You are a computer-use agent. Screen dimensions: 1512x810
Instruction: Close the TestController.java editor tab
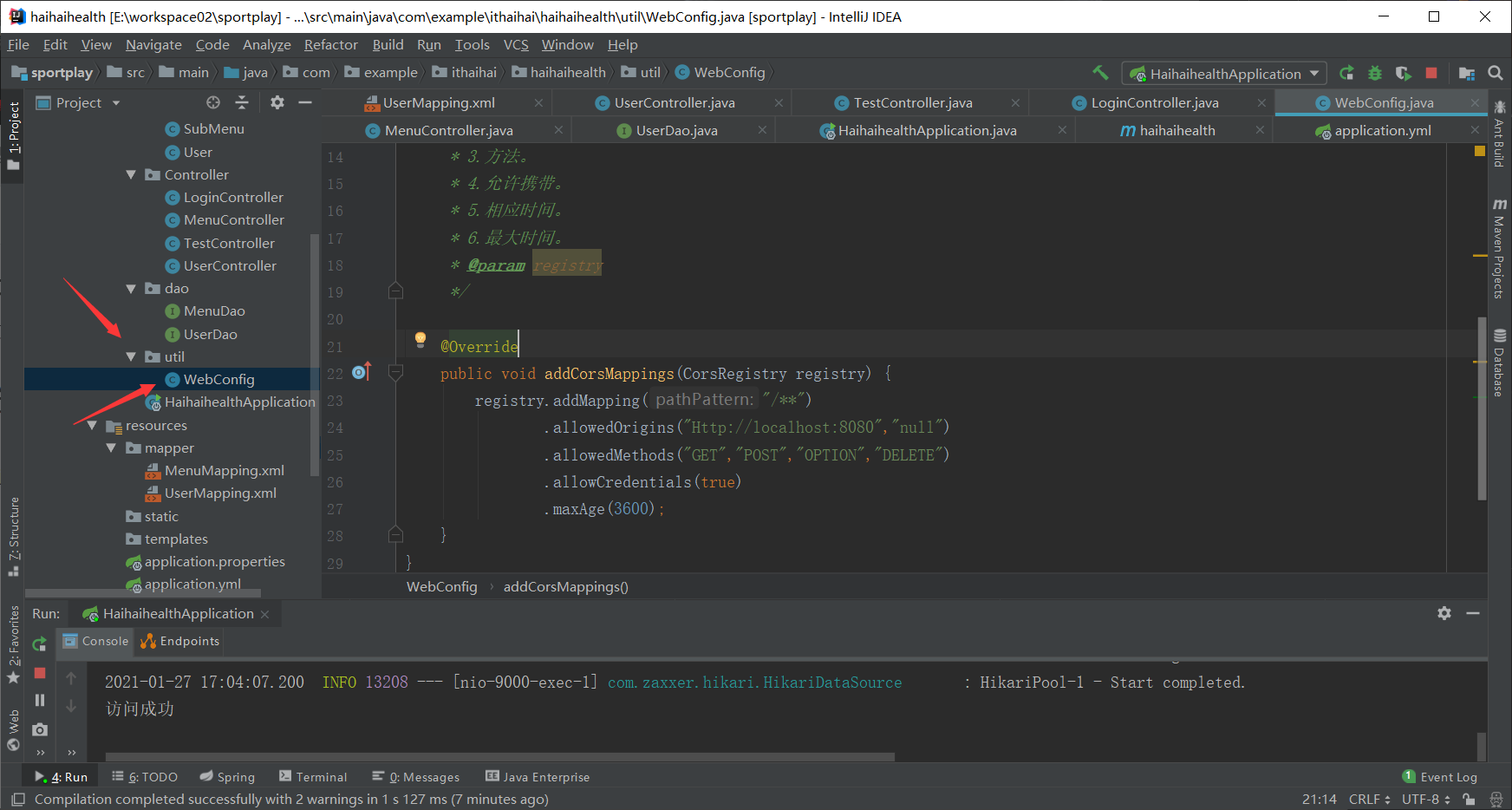[1015, 102]
